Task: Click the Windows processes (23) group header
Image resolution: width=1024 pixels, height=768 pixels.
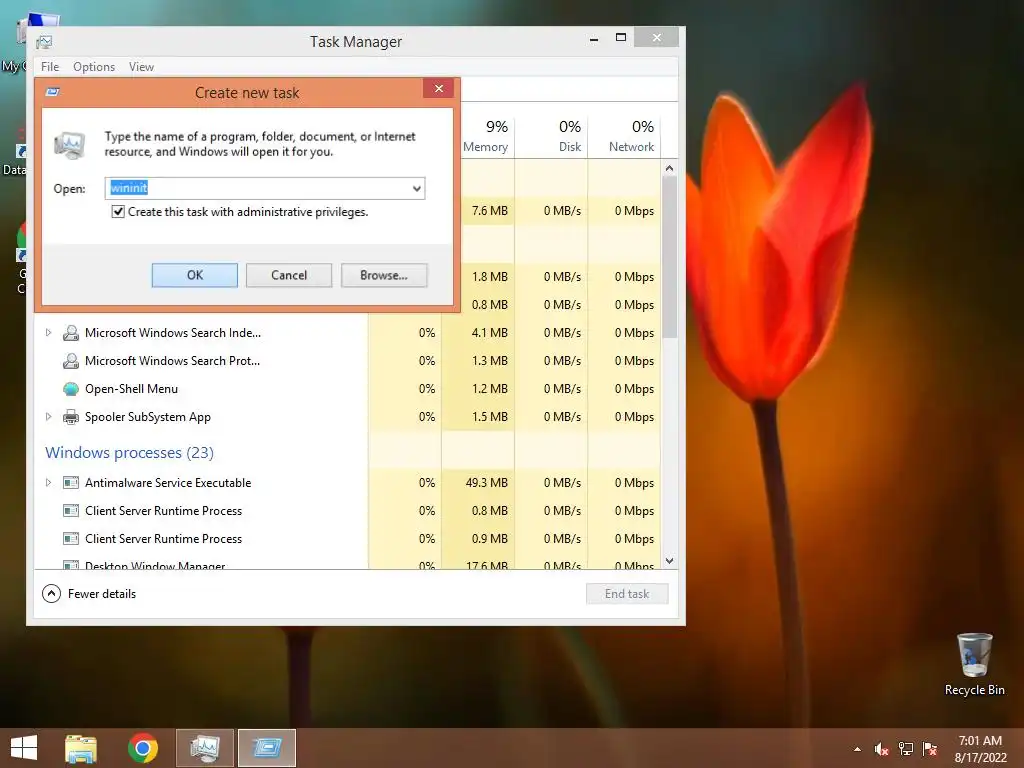Action: click(x=129, y=453)
